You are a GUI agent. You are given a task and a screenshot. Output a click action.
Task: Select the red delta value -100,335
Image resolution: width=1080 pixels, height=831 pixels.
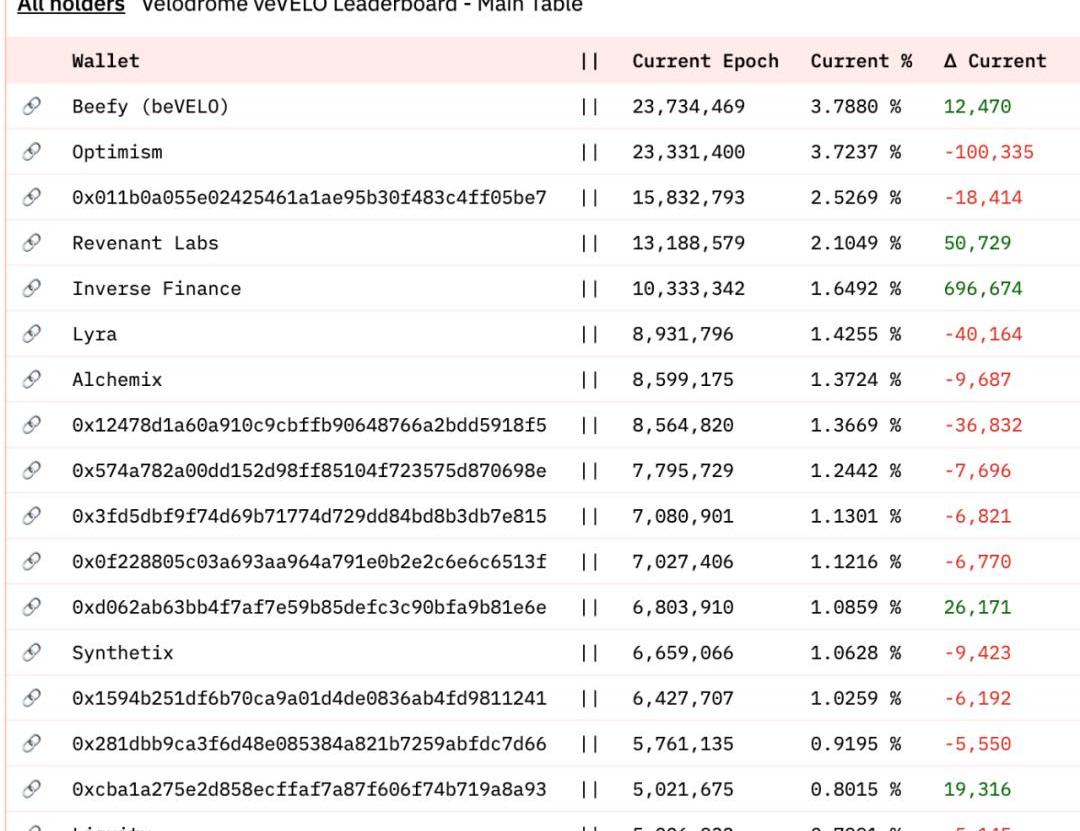coord(988,152)
